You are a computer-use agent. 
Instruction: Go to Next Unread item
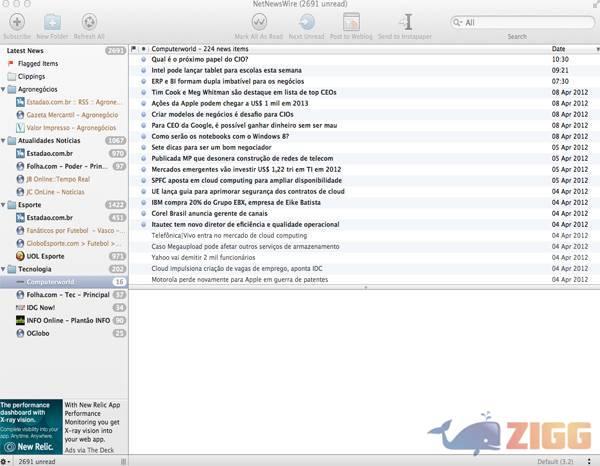(307, 22)
